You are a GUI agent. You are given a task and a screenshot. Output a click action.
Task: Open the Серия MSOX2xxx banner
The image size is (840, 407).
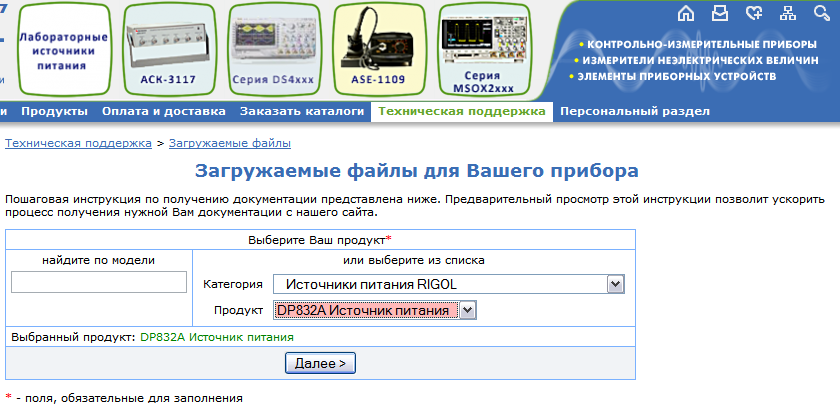483,49
